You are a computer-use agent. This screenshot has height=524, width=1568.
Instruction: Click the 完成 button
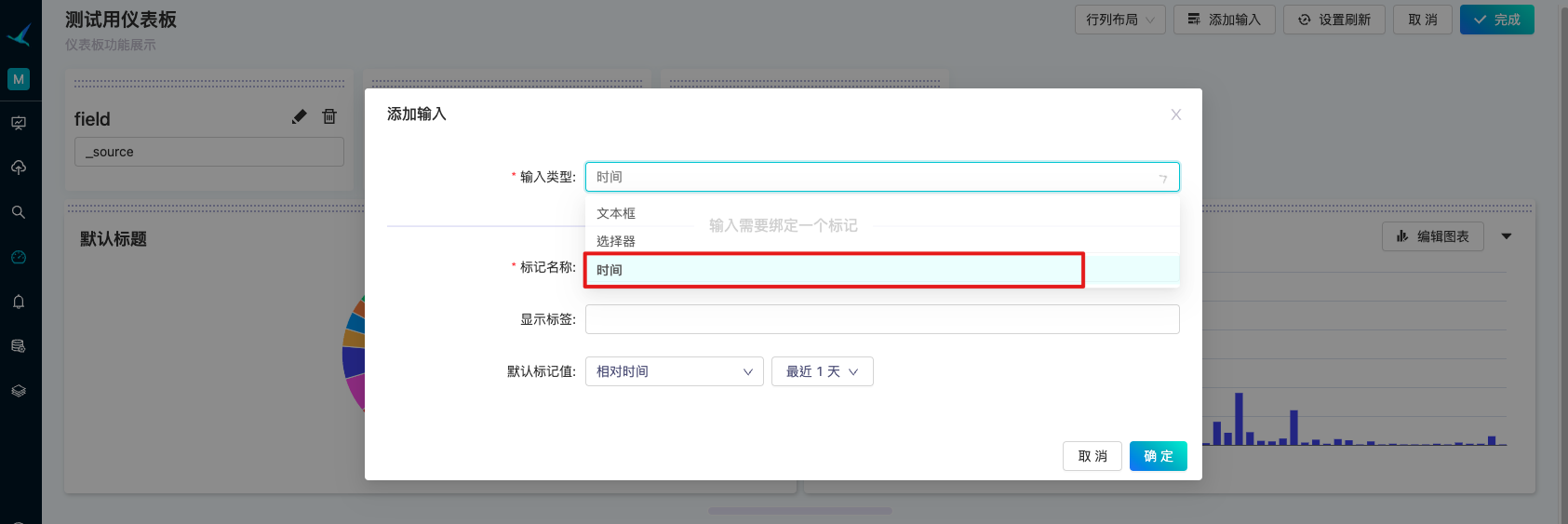[1497, 20]
